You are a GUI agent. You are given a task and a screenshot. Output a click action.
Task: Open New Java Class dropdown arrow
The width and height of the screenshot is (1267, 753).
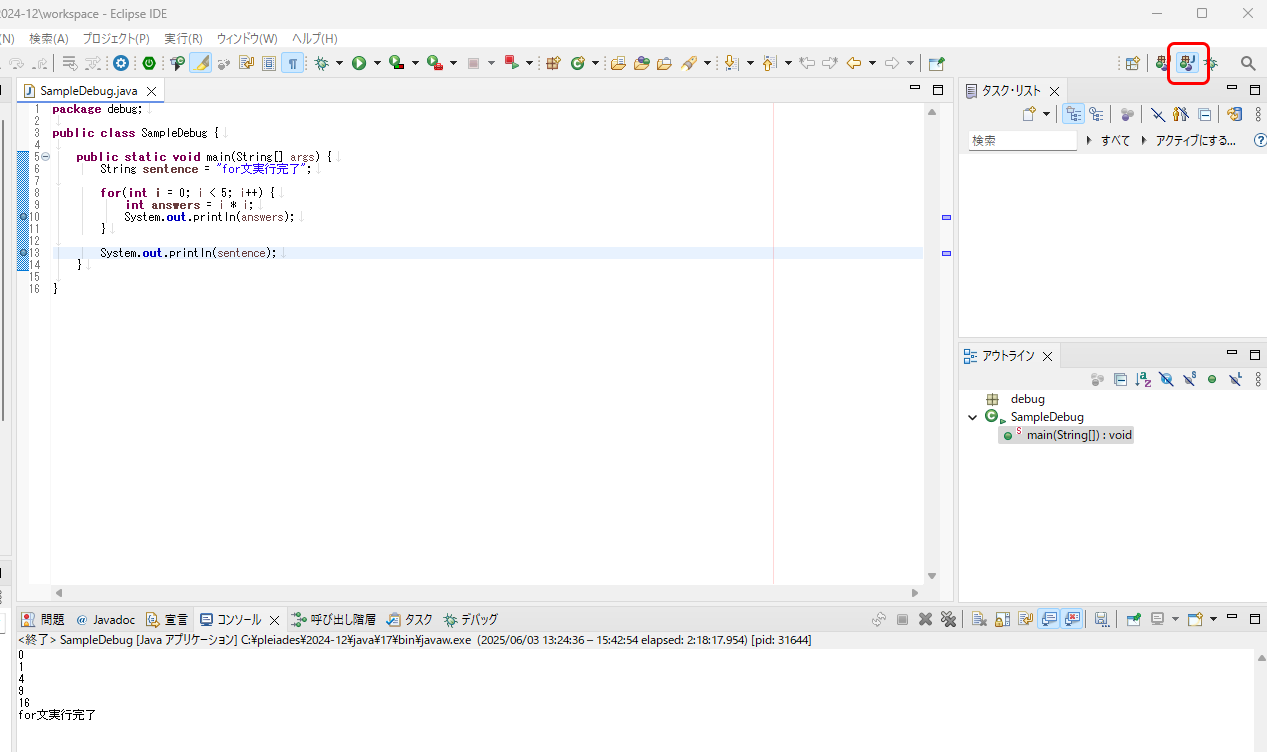[595, 63]
